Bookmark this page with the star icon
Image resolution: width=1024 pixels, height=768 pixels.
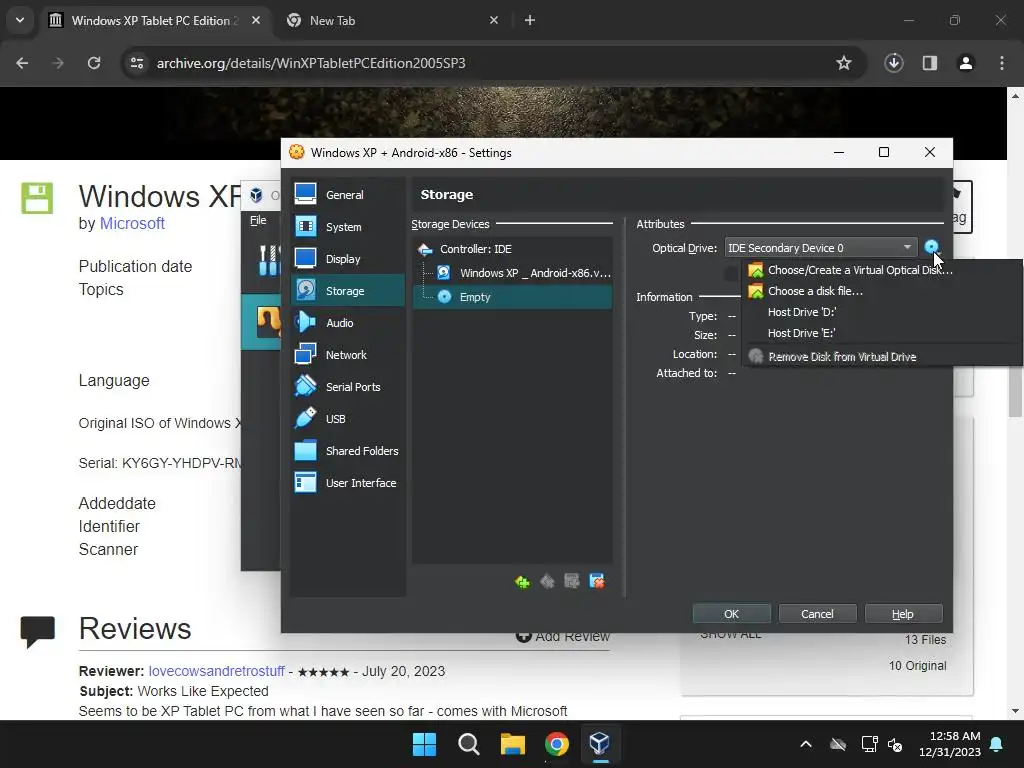click(x=844, y=63)
